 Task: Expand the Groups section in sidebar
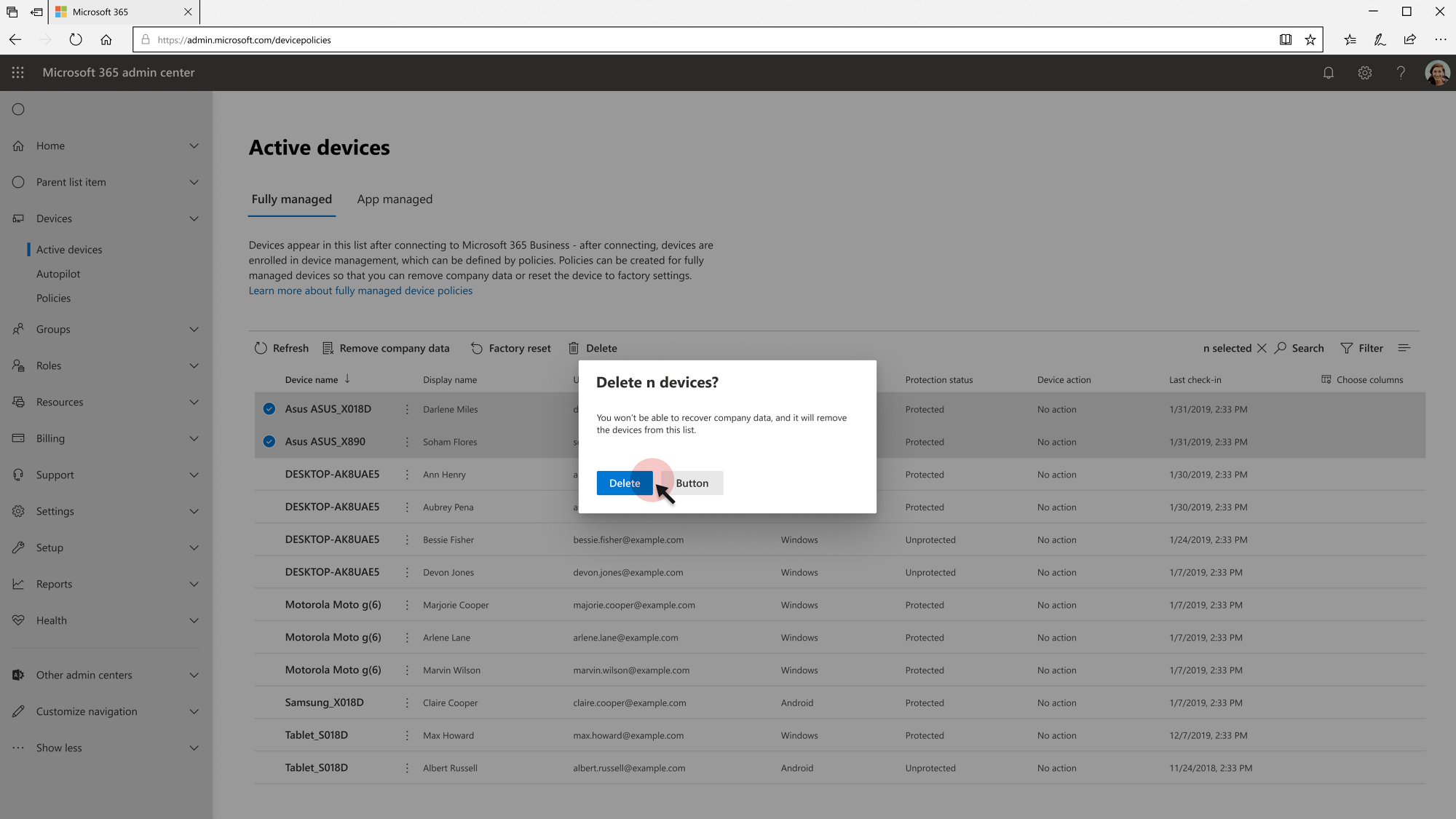point(194,329)
